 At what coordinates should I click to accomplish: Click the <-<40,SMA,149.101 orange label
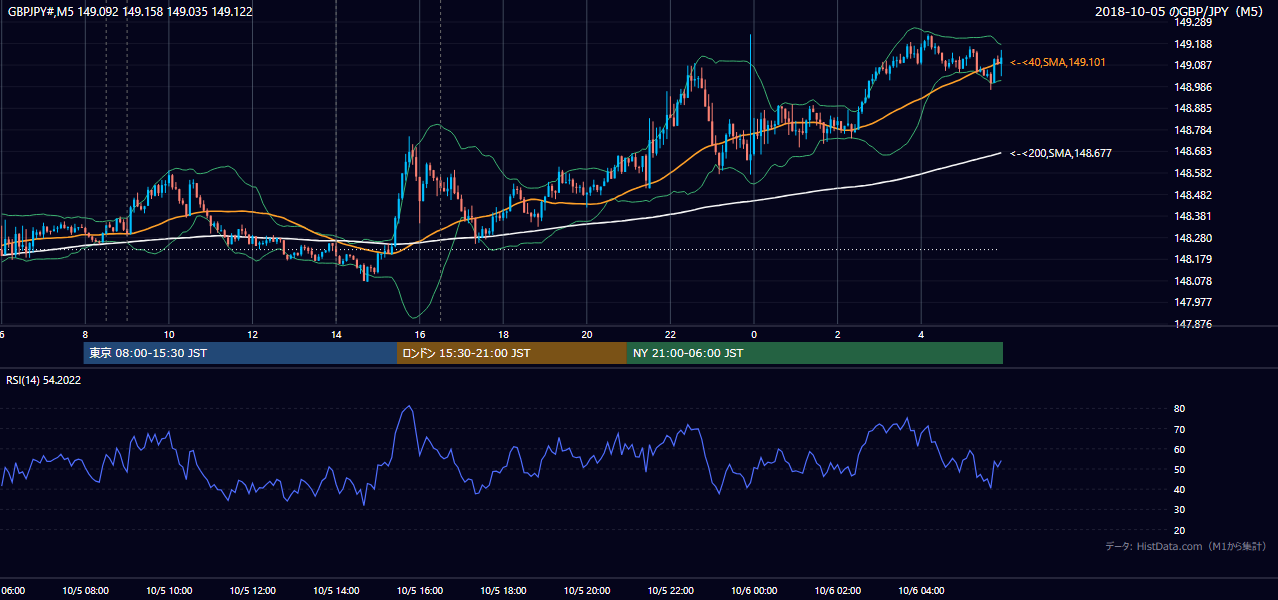tap(1057, 62)
